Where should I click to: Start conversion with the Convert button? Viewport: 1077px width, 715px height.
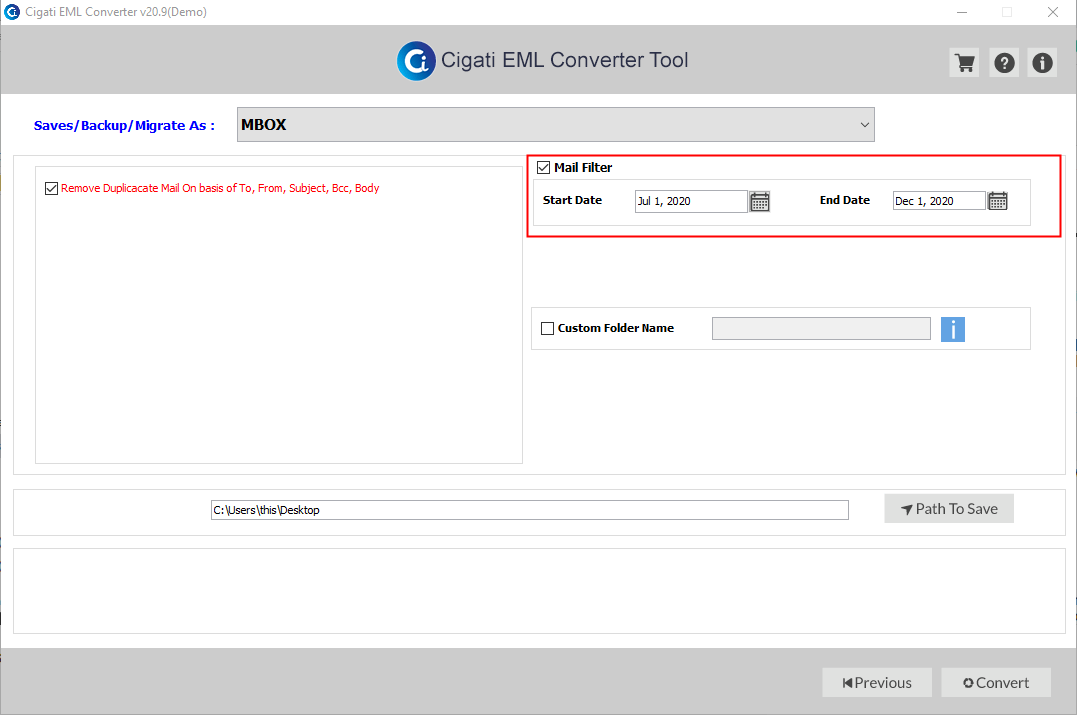tap(996, 683)
